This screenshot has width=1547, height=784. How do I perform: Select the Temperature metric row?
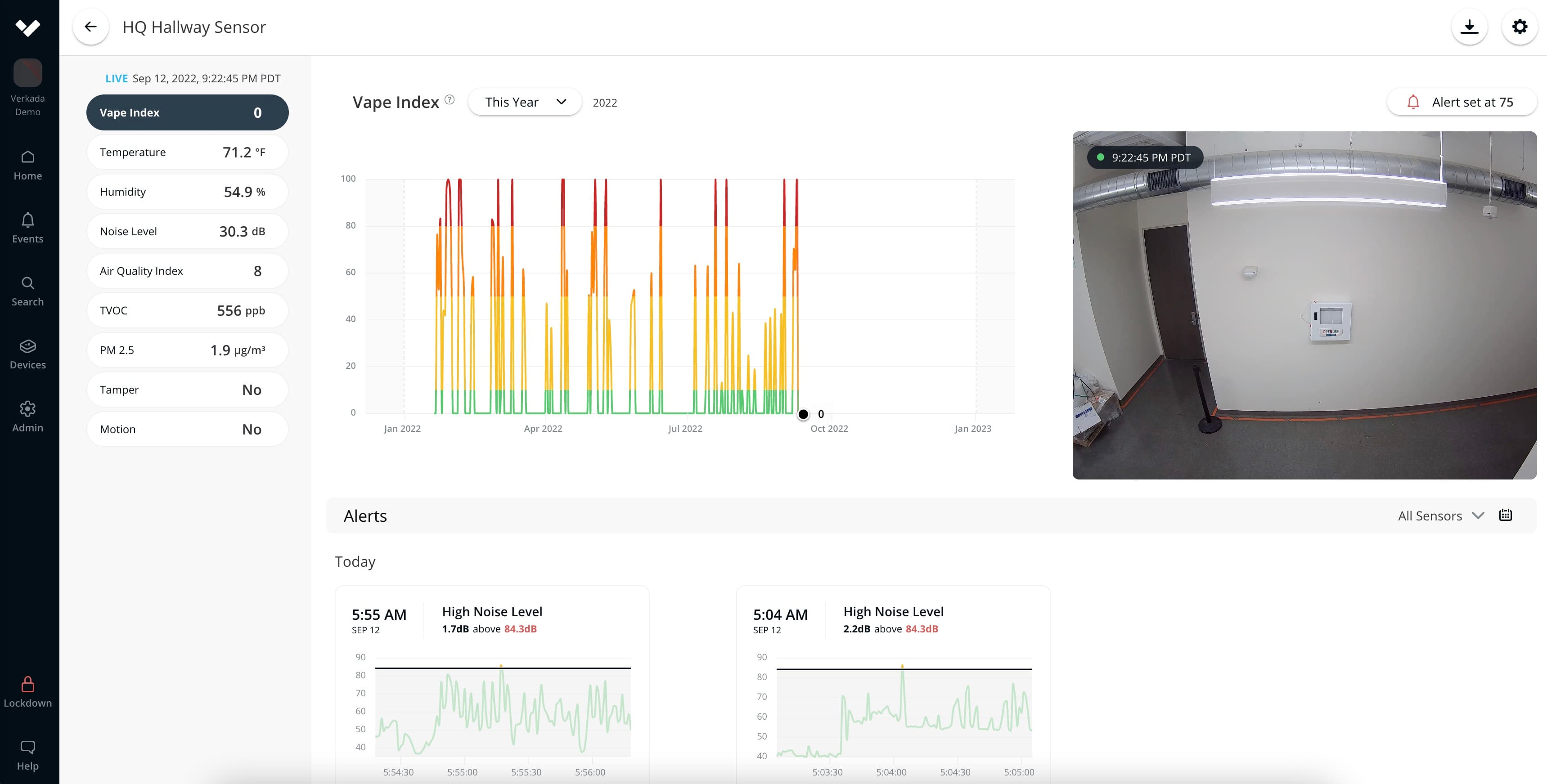click(x=187, y=152)
